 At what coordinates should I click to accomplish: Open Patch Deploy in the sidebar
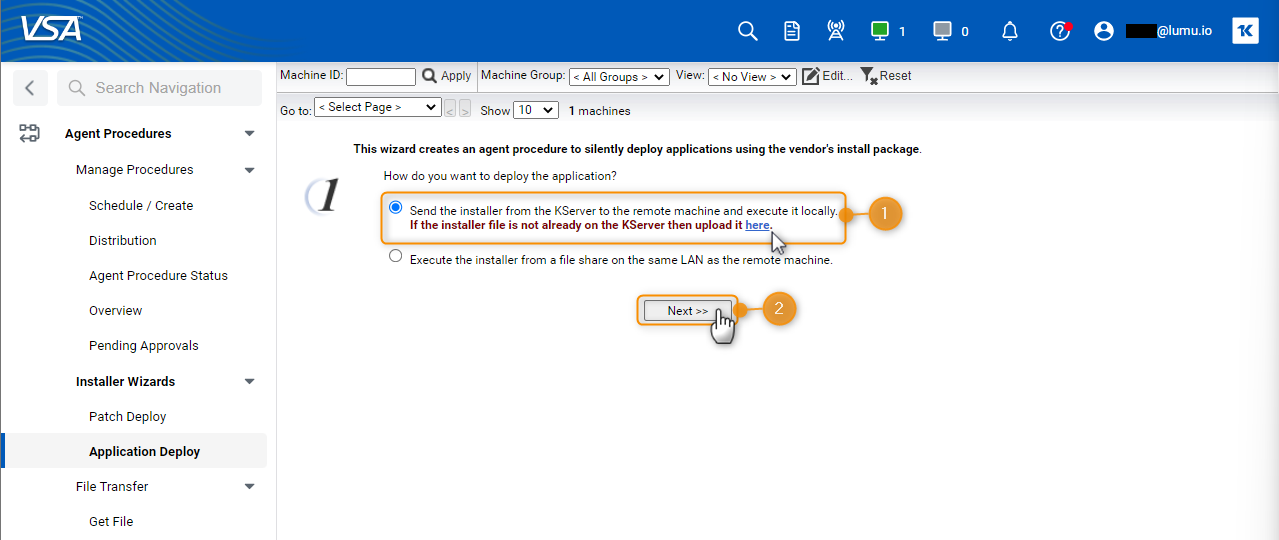[127, 416]
